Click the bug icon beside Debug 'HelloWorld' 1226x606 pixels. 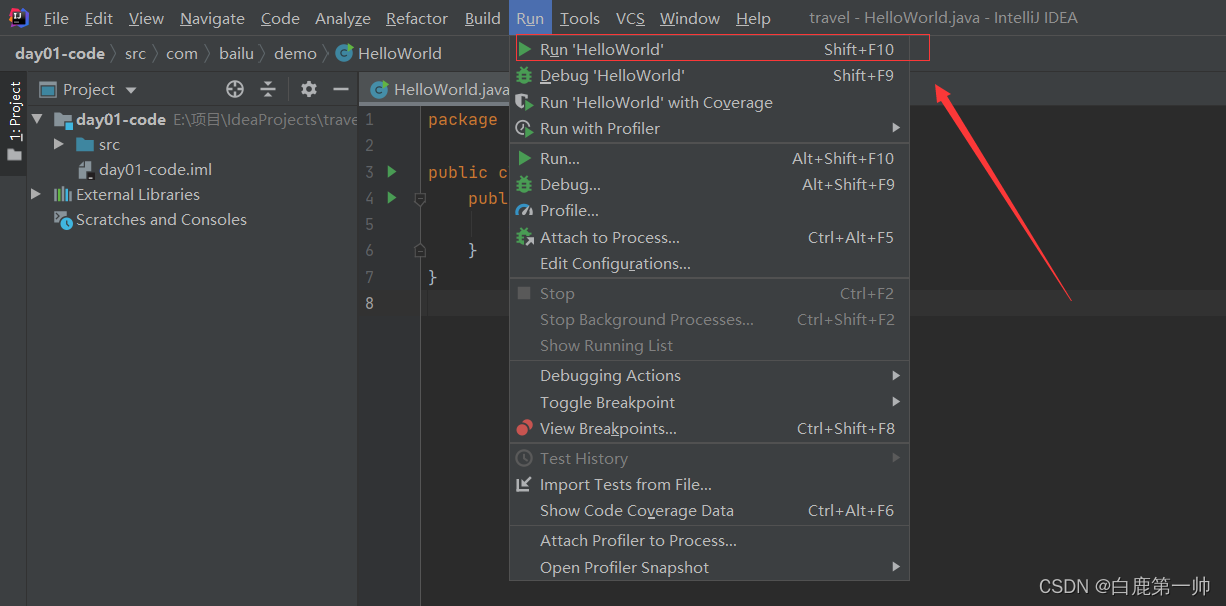pos(524,75)
